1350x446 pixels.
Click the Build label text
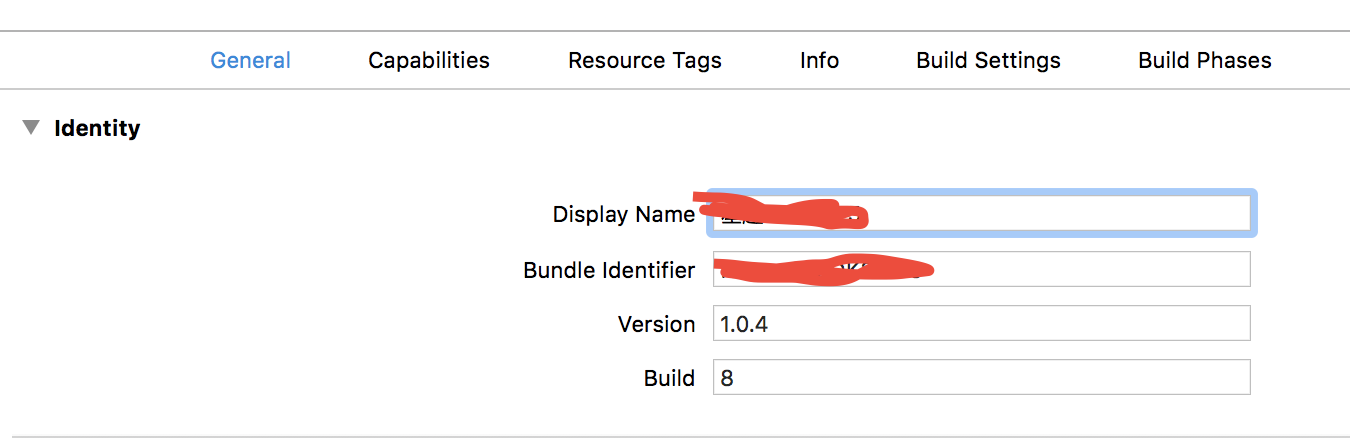point(669,378)
